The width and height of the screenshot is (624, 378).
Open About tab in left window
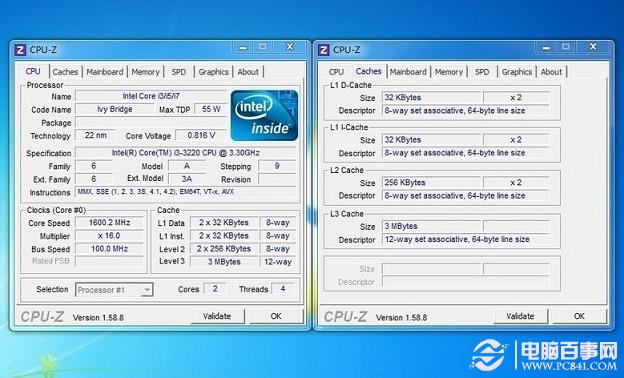248,72
